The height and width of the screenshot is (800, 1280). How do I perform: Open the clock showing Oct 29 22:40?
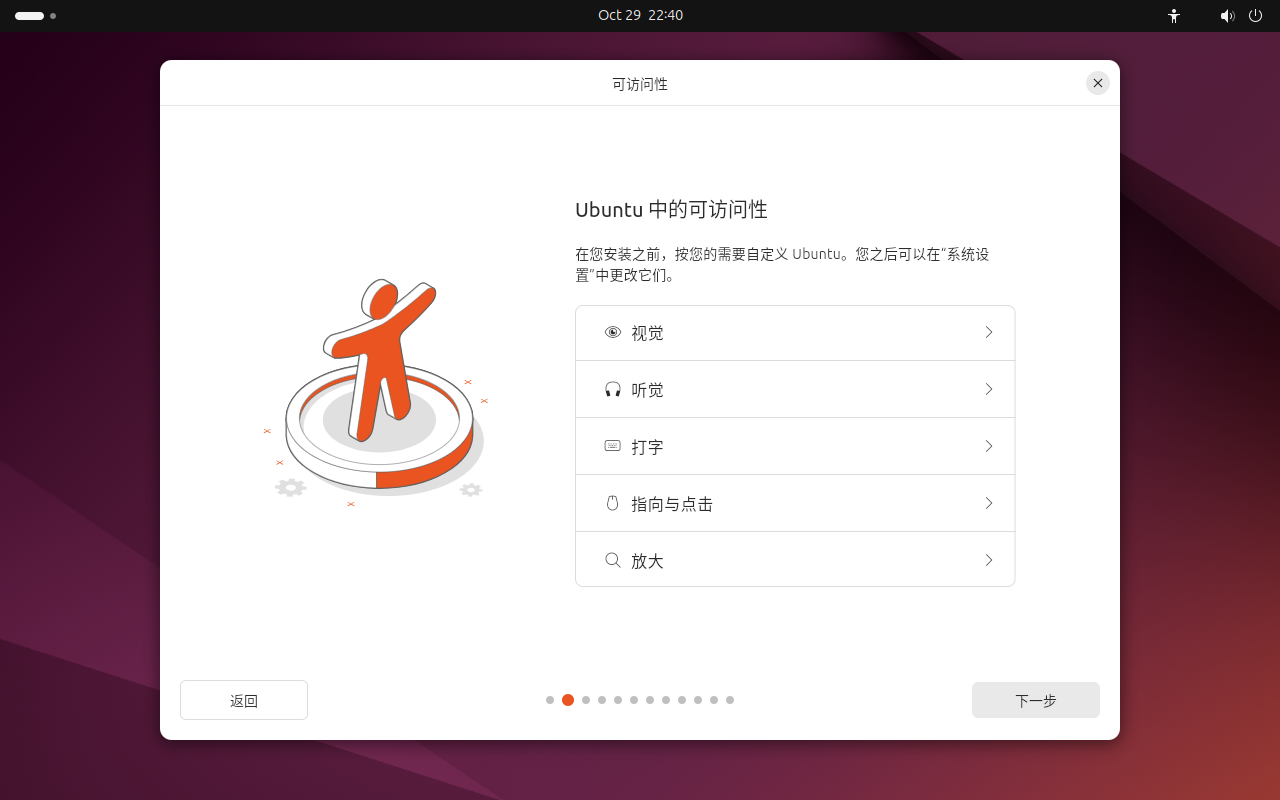click(640, 16)
